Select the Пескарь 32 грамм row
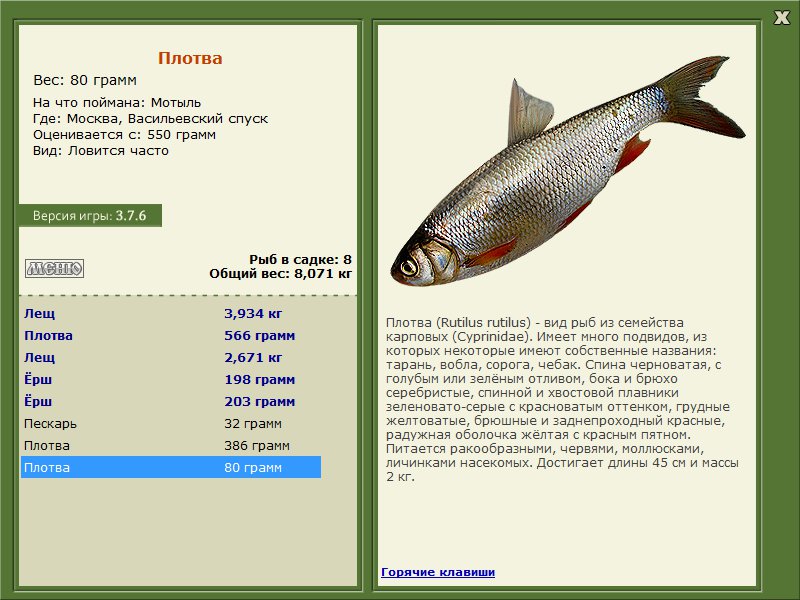800x600 pixels. (171, 423)
